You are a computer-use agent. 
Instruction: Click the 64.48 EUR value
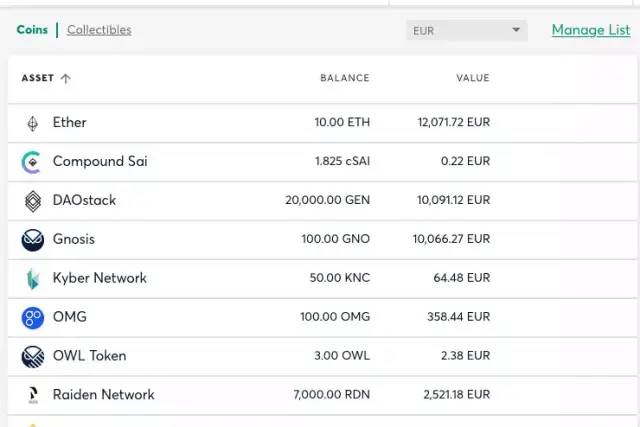(462, 278)
